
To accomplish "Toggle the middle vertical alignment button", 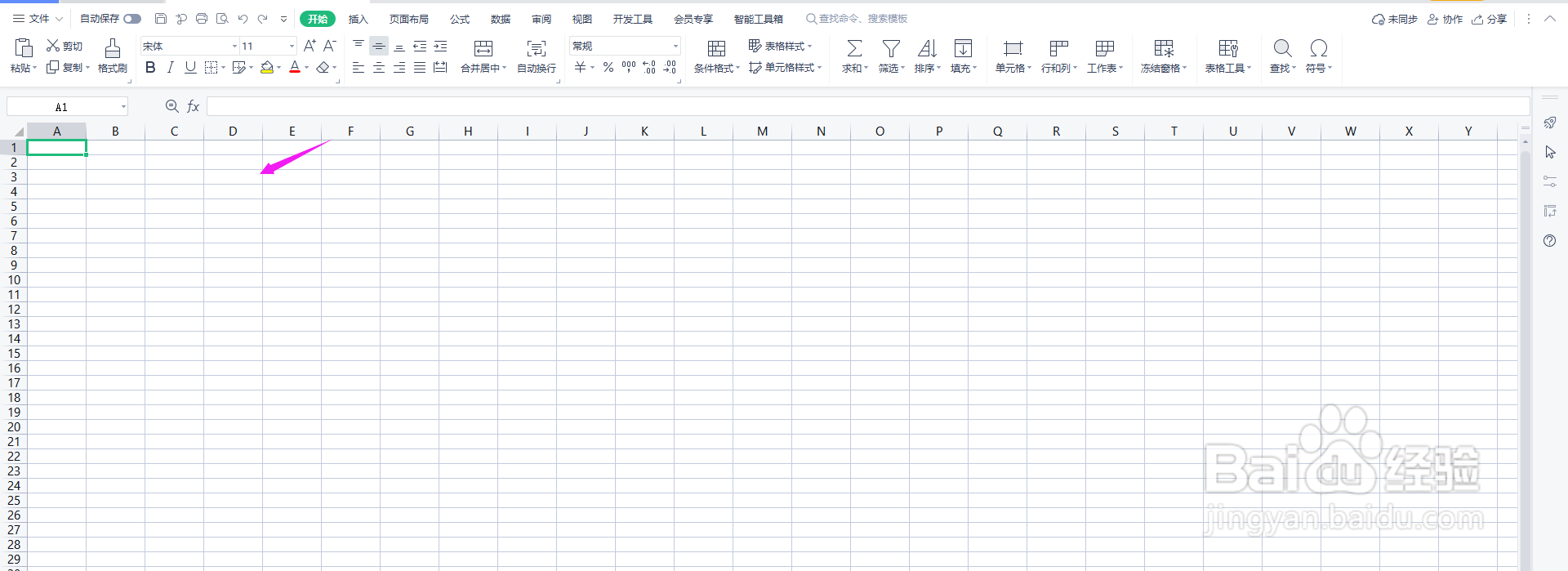I will click(x=379, y=46).
